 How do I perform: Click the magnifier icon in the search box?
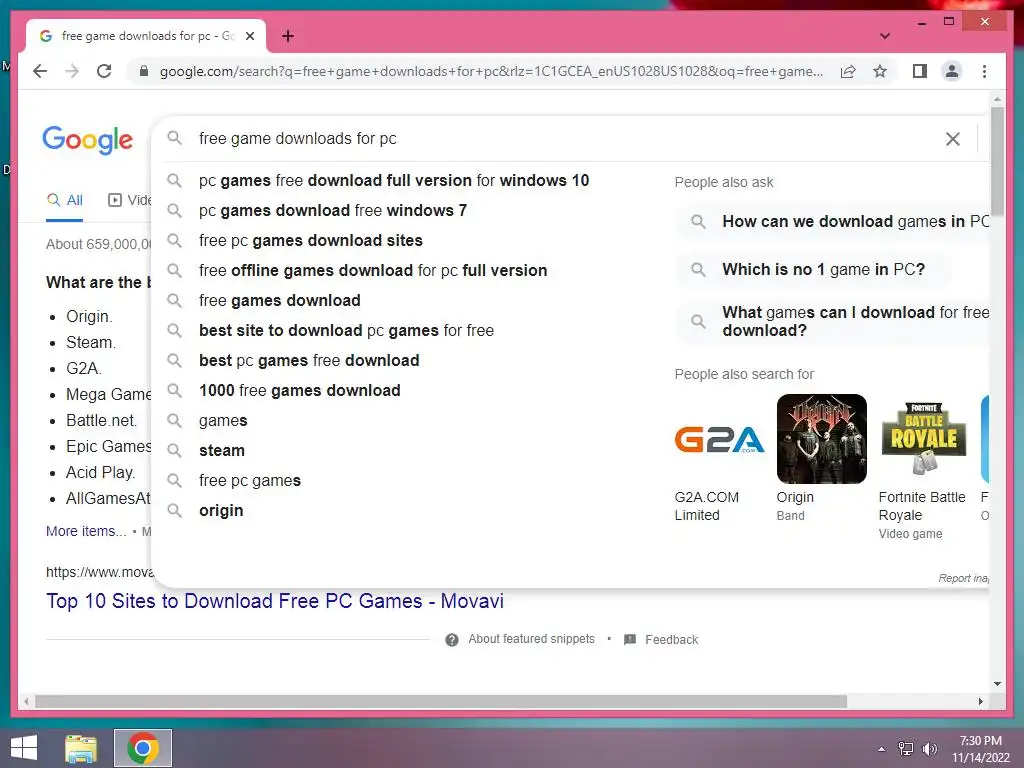(x=174, y=138)
